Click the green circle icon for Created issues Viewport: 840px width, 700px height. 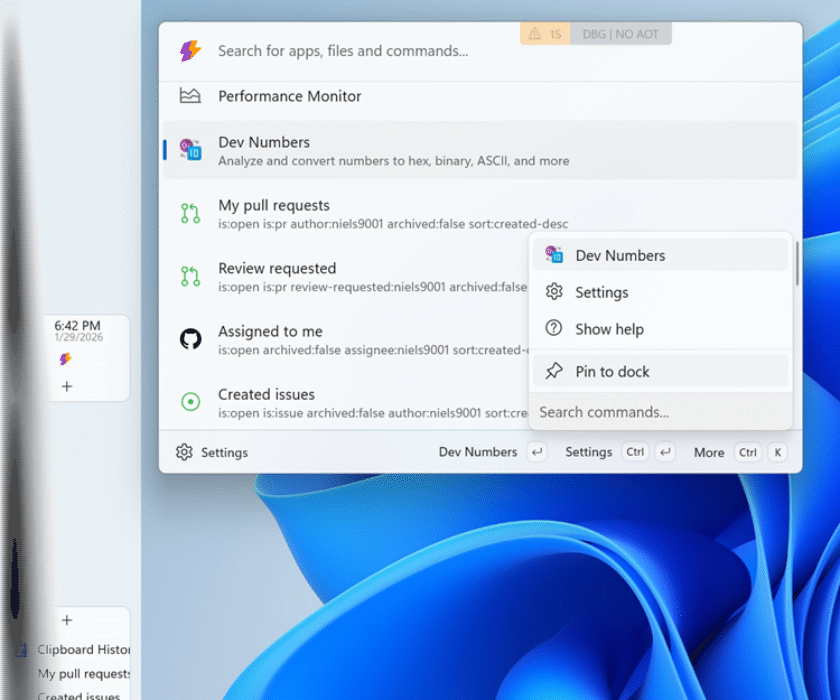tap(190, 402)
